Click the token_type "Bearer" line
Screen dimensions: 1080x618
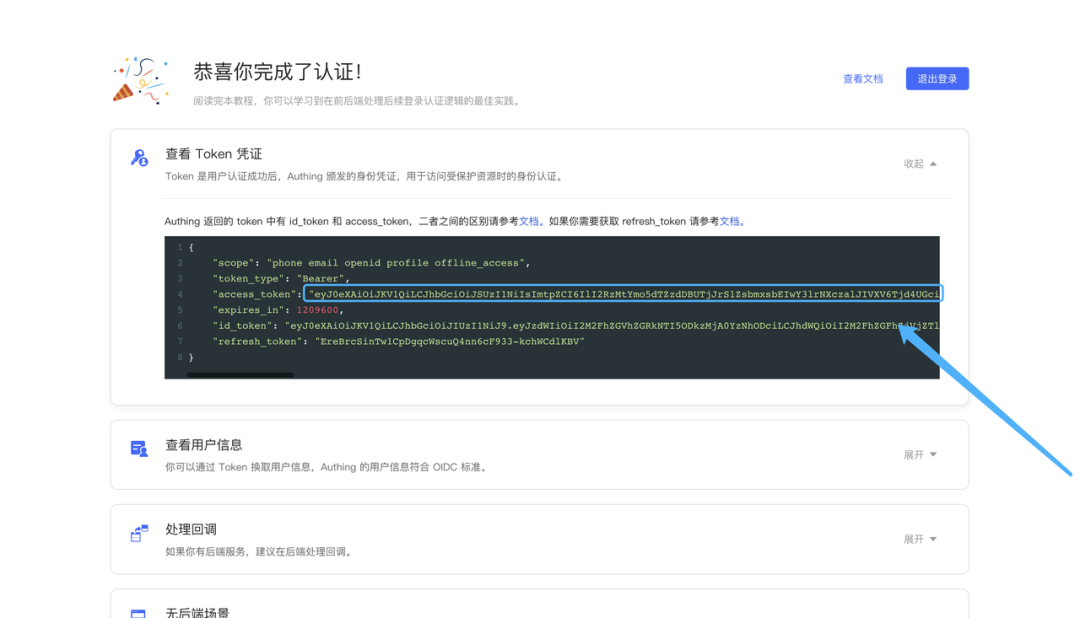(282, 279)
